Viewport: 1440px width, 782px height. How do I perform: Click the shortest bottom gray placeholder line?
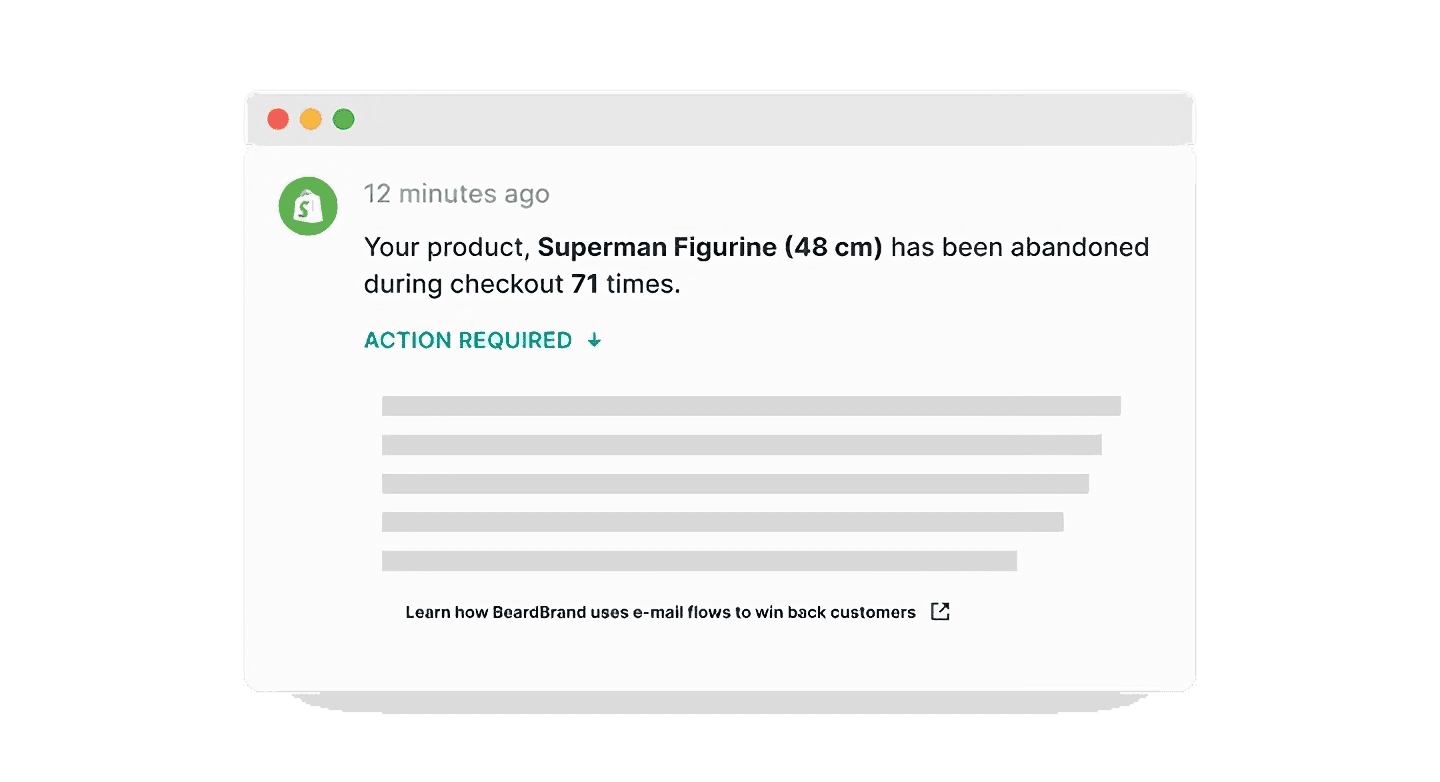click(x=699, y=561)
